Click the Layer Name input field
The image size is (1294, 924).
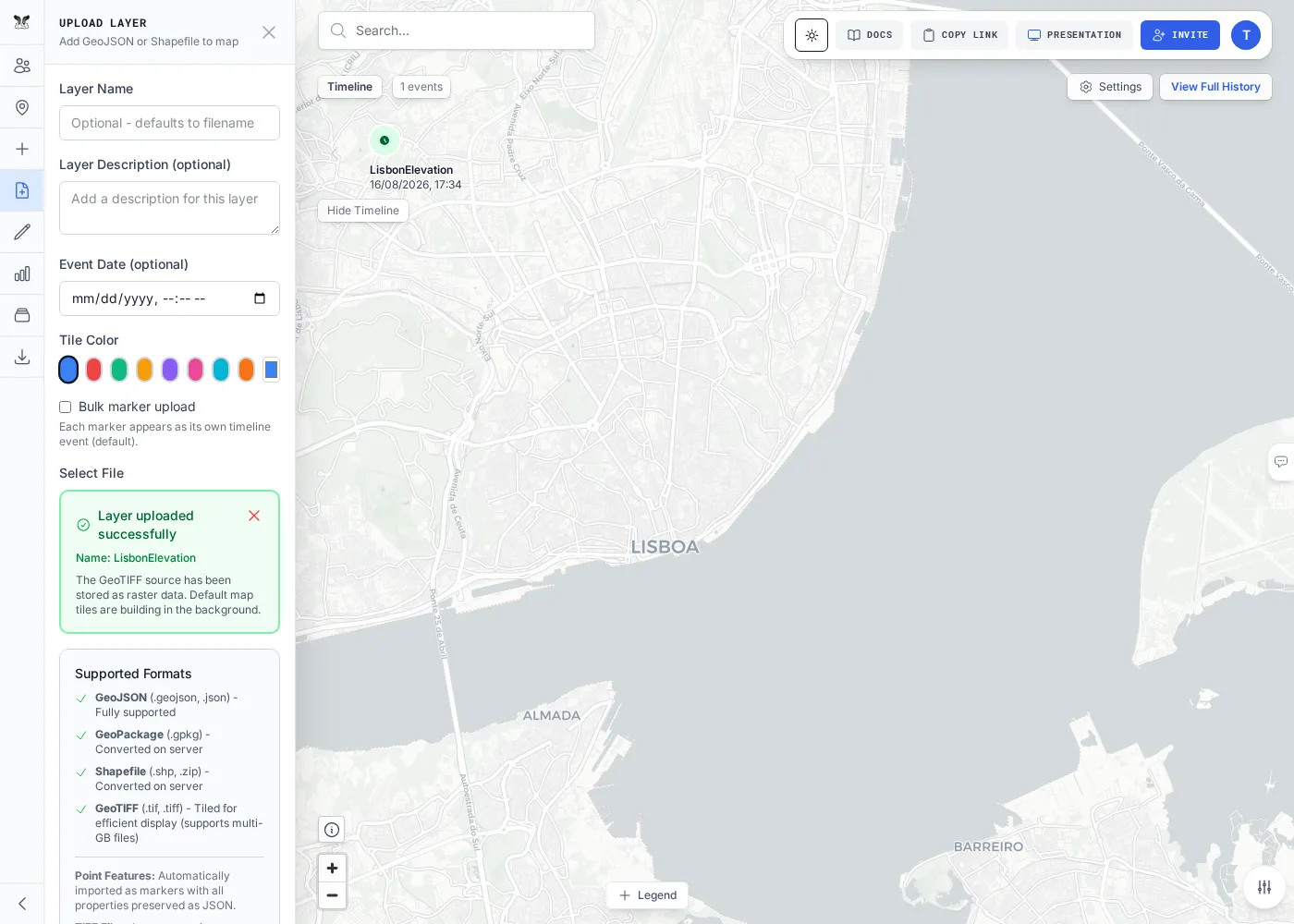(x=169, y=123)
